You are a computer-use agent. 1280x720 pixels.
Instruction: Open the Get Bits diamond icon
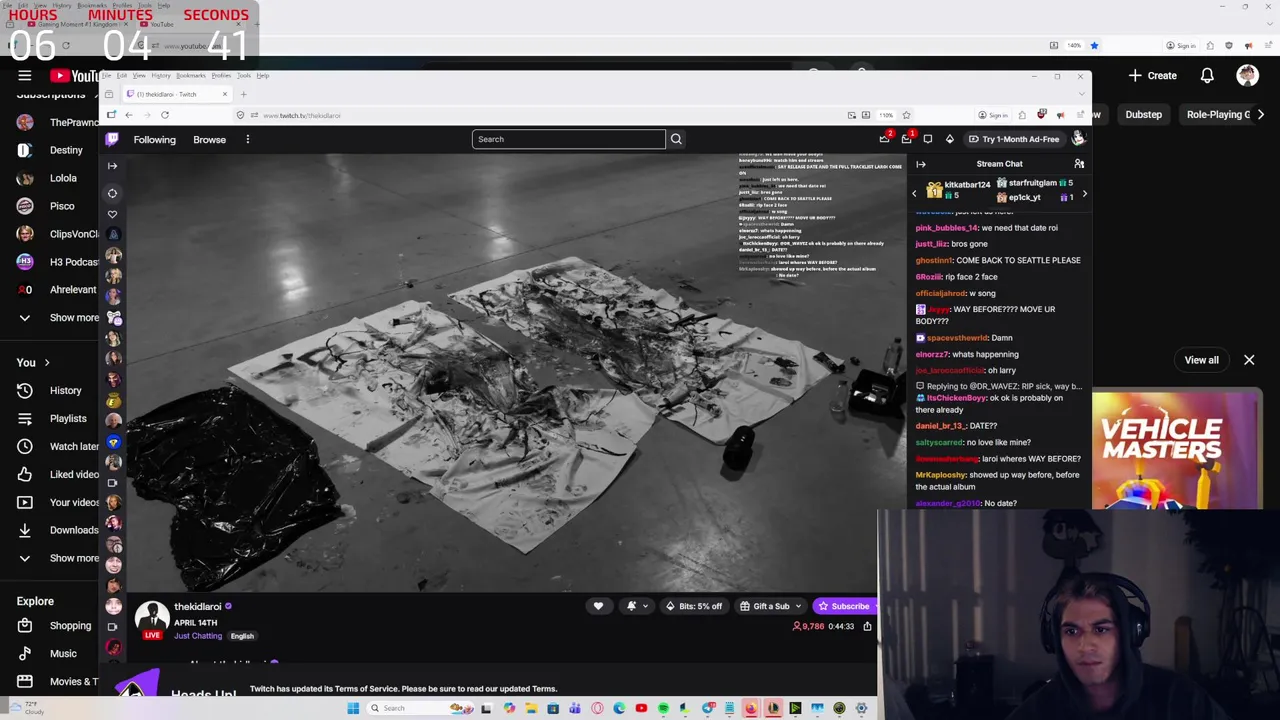tap(949, 139)
